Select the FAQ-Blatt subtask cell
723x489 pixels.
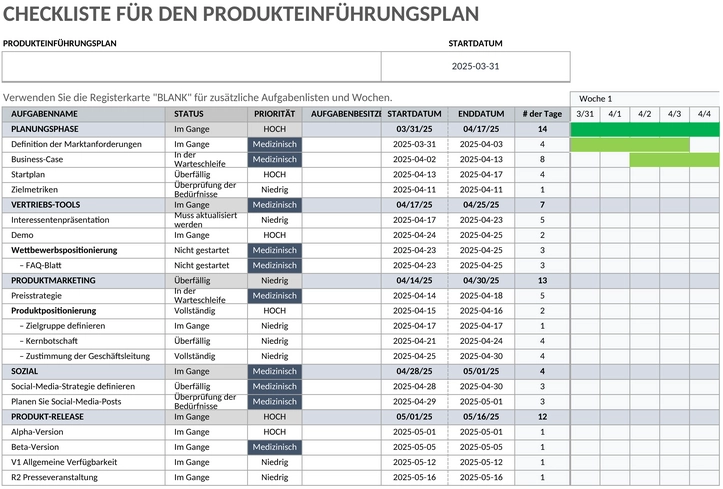tap(83, 265)
